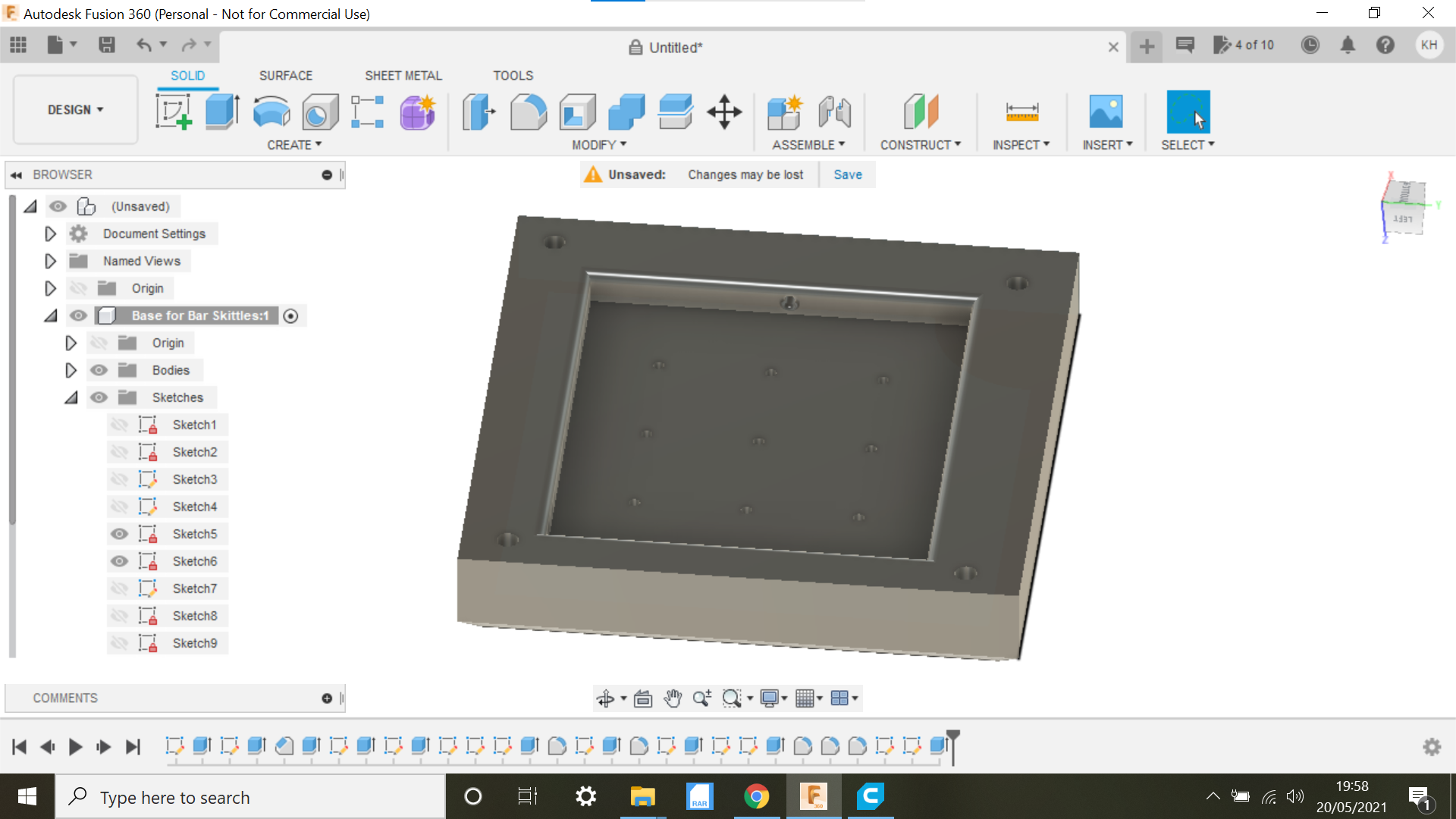1456x819 pixels.
Task: Click the Combine tool icon
Action: click(x=627, y=112)
